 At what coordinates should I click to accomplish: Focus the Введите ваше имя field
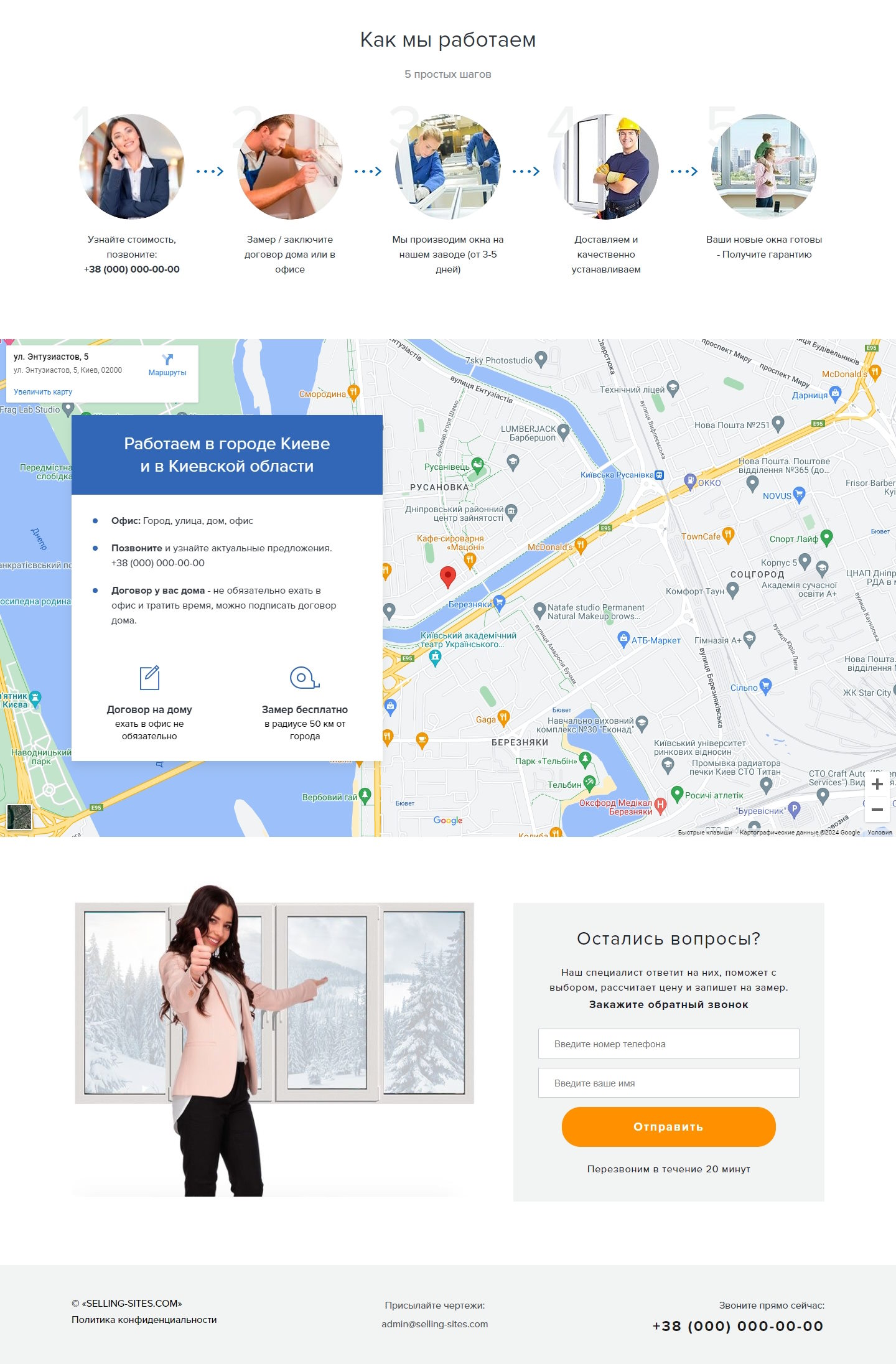coord(668,1083)
